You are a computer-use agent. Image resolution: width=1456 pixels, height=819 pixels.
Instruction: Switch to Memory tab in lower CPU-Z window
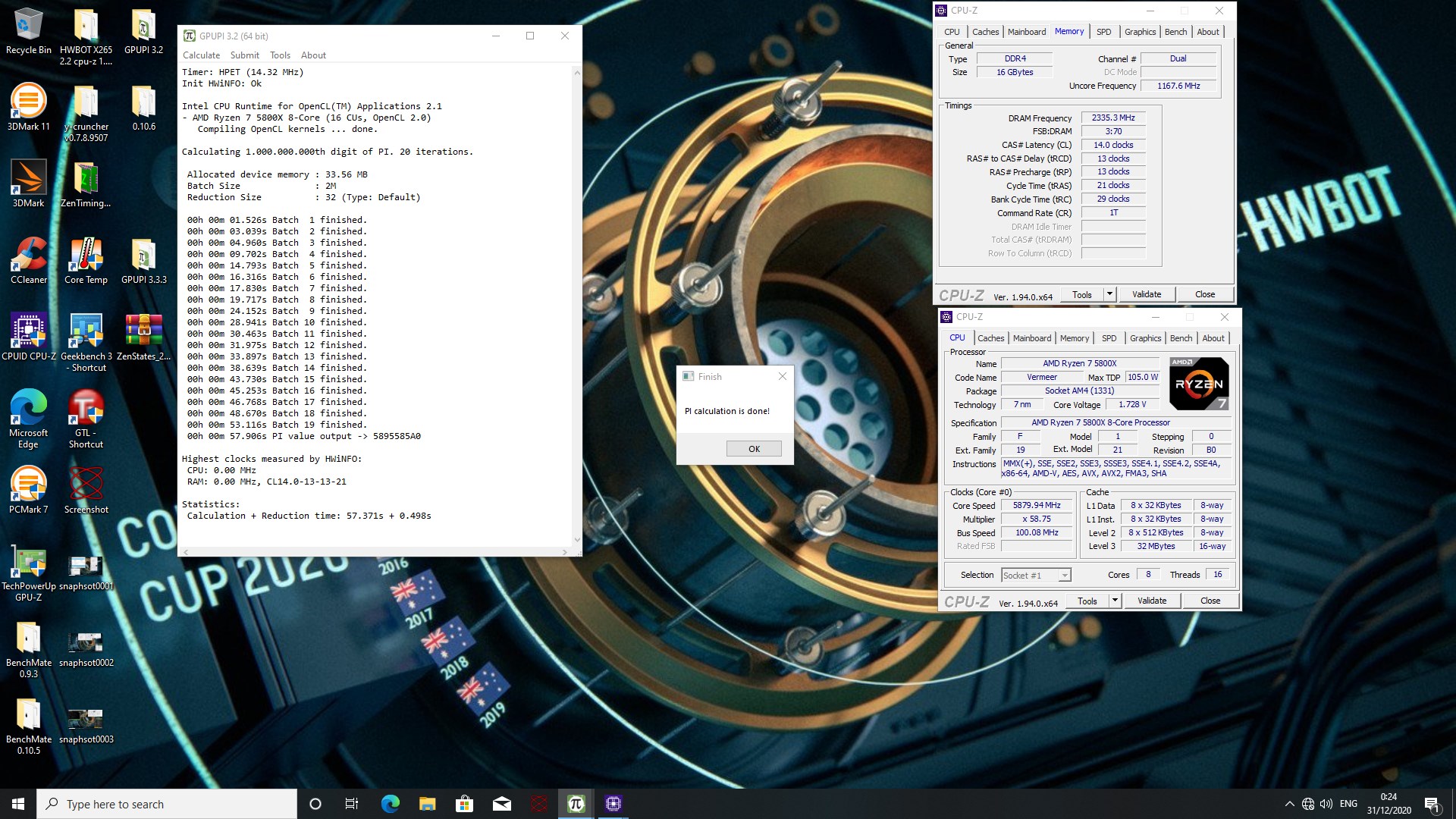(1075, 338)
